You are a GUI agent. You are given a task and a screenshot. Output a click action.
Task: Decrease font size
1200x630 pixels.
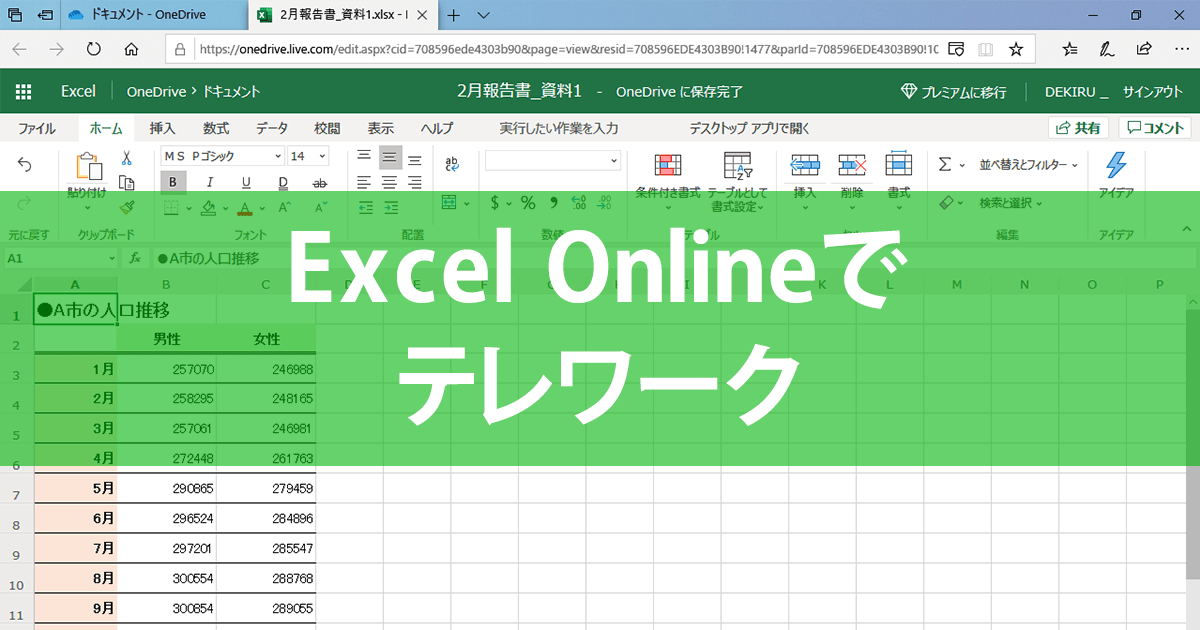tap(320, 207)
